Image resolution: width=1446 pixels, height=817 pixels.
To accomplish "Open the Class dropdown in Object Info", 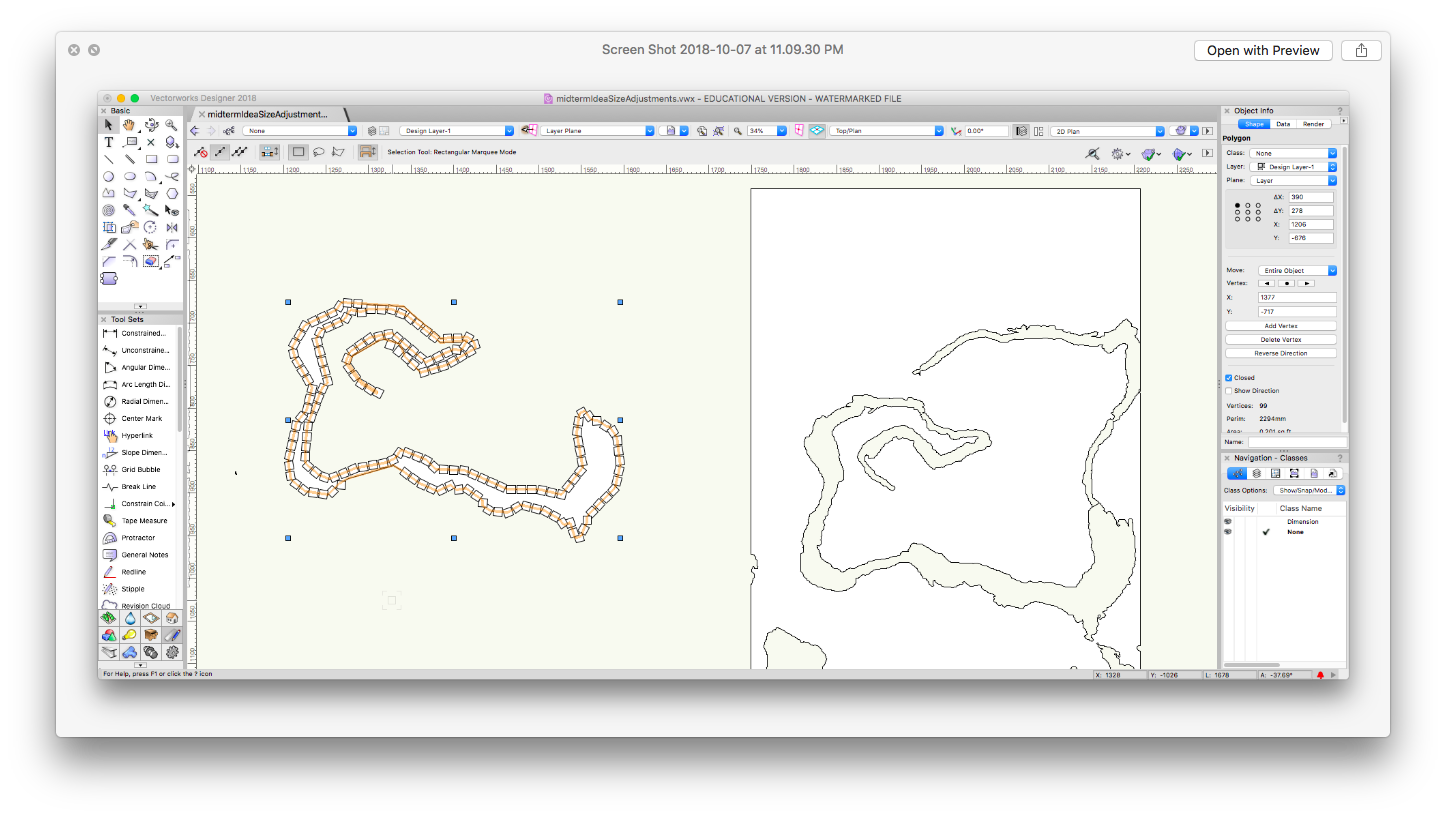I will 1293,153.
